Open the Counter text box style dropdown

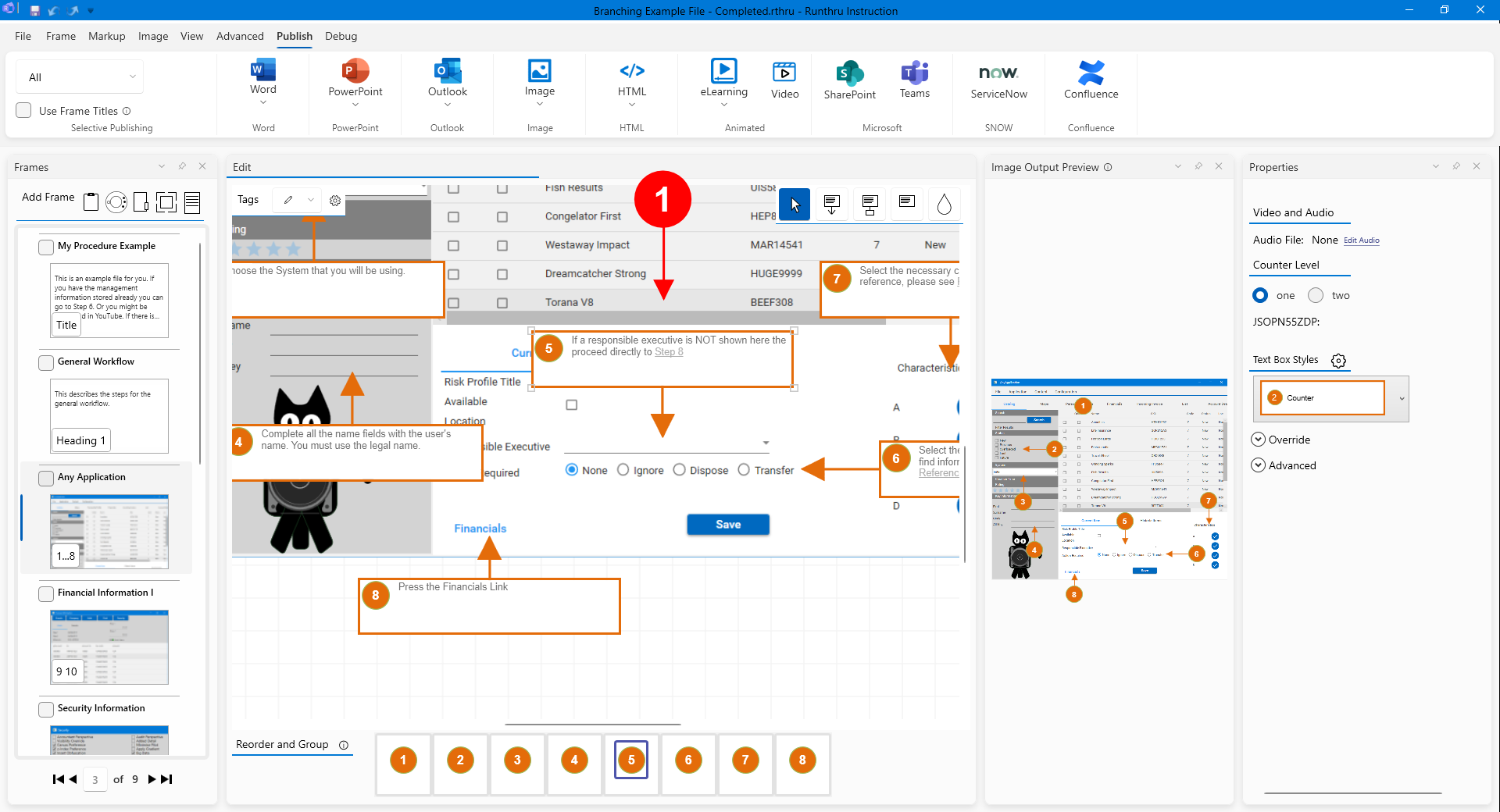pyautogui.click(x=1402, y=398)
